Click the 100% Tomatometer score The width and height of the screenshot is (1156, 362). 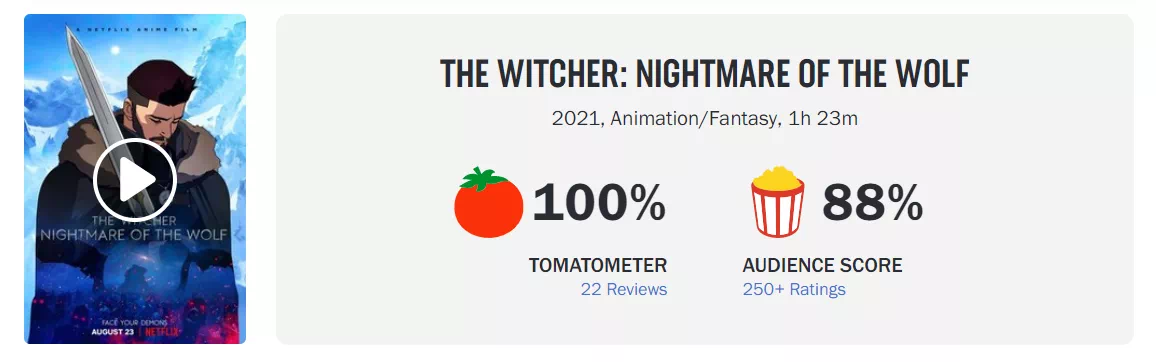599,202
